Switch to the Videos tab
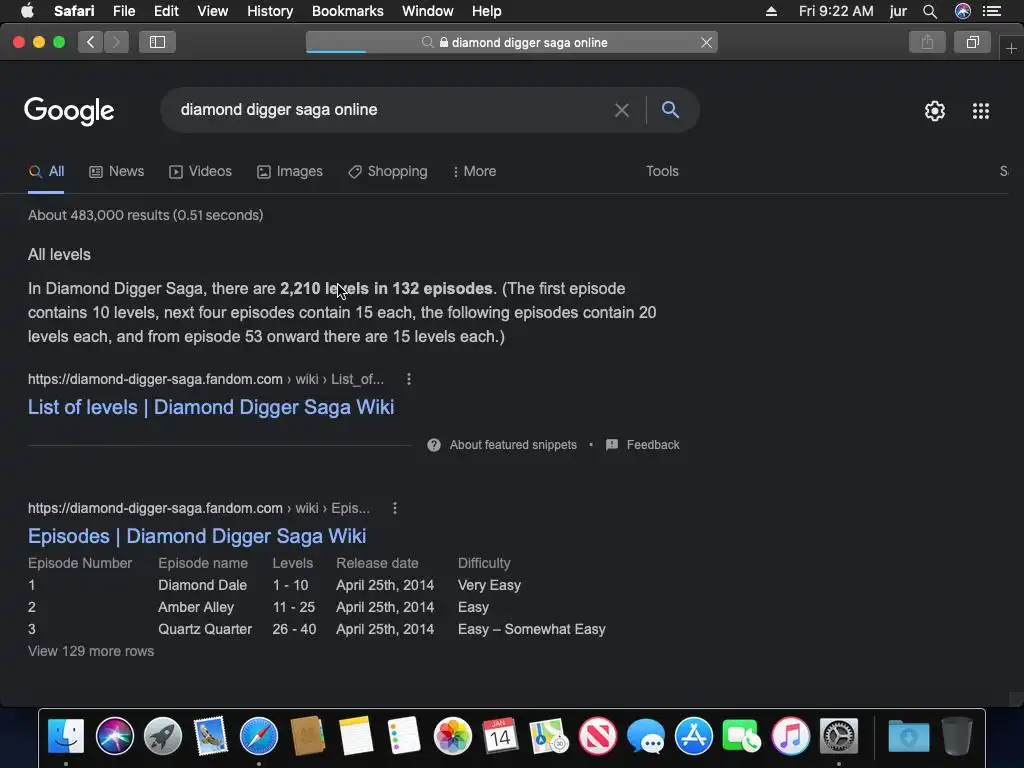 [200, 171]
